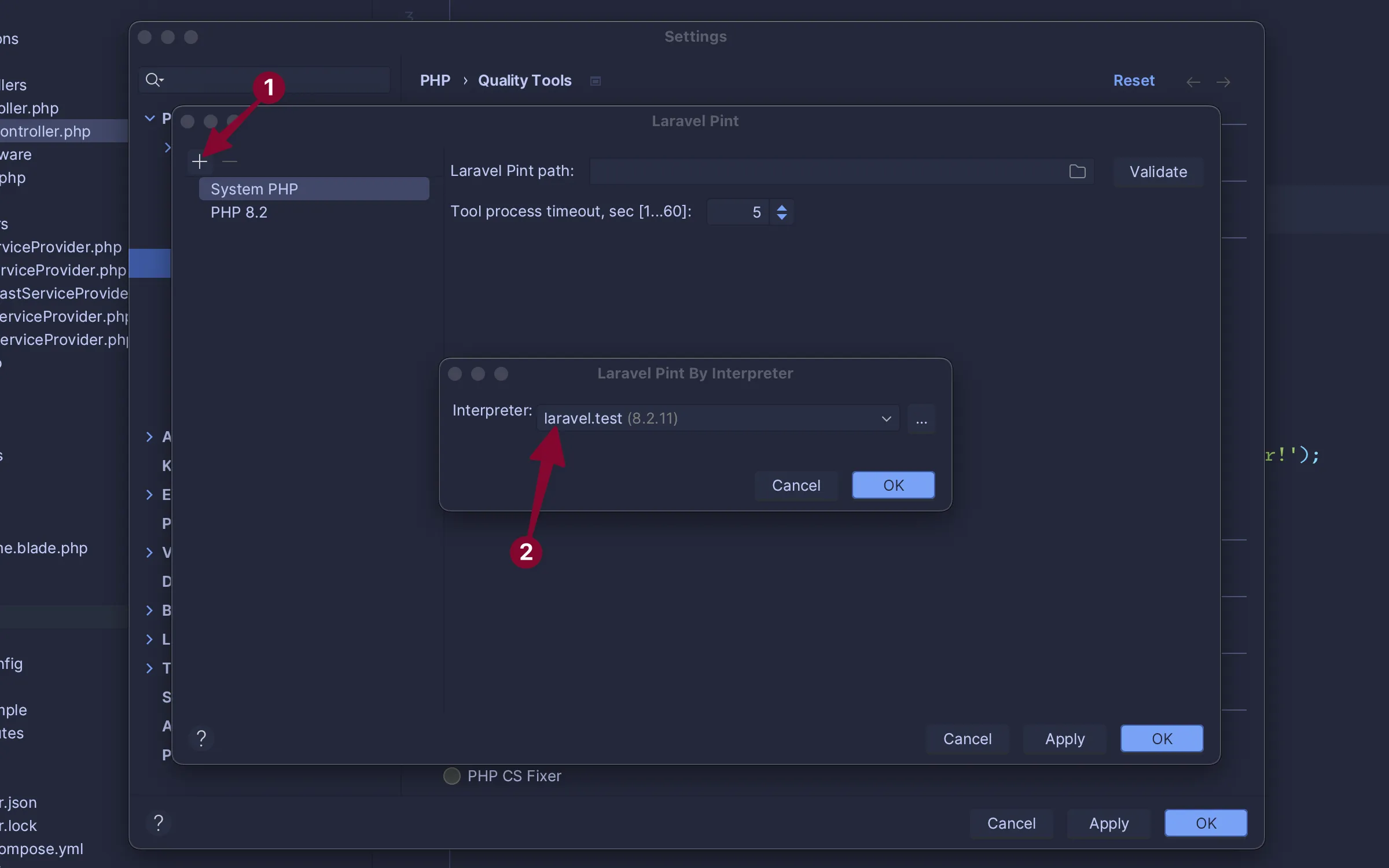
Task: Click the back arrow in Settings header
Action: [x=1193, y=82]
